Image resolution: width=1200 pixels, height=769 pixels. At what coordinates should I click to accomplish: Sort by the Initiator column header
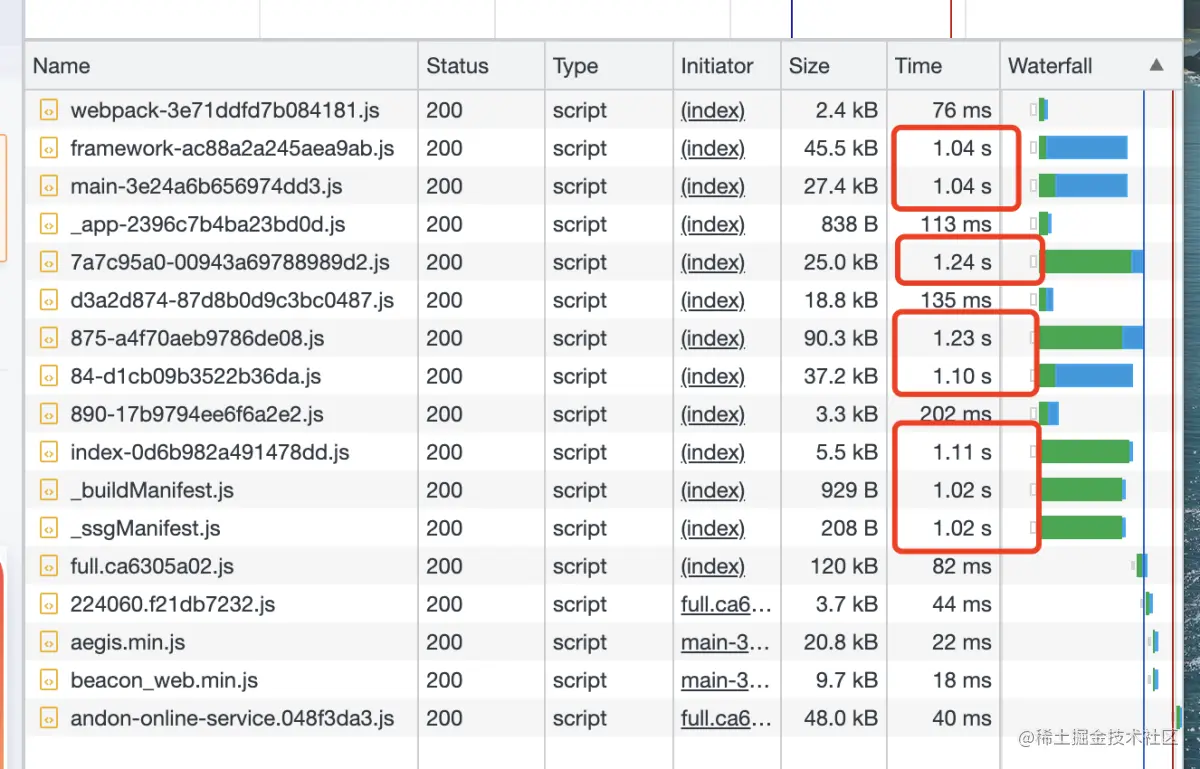point(727,66)
